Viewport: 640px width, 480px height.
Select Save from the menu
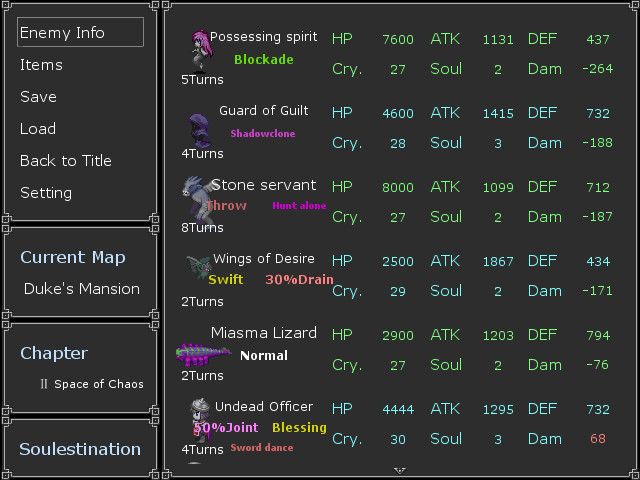click(x=38, y=97)
